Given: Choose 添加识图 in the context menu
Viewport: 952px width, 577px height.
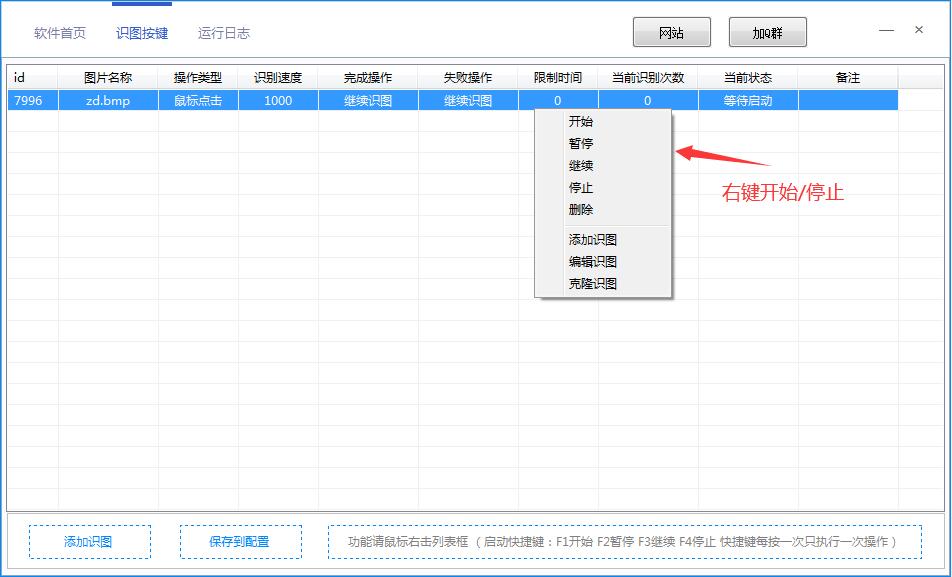Looking at the screenshot, I should pyautogui.click(x=593, y=240).
